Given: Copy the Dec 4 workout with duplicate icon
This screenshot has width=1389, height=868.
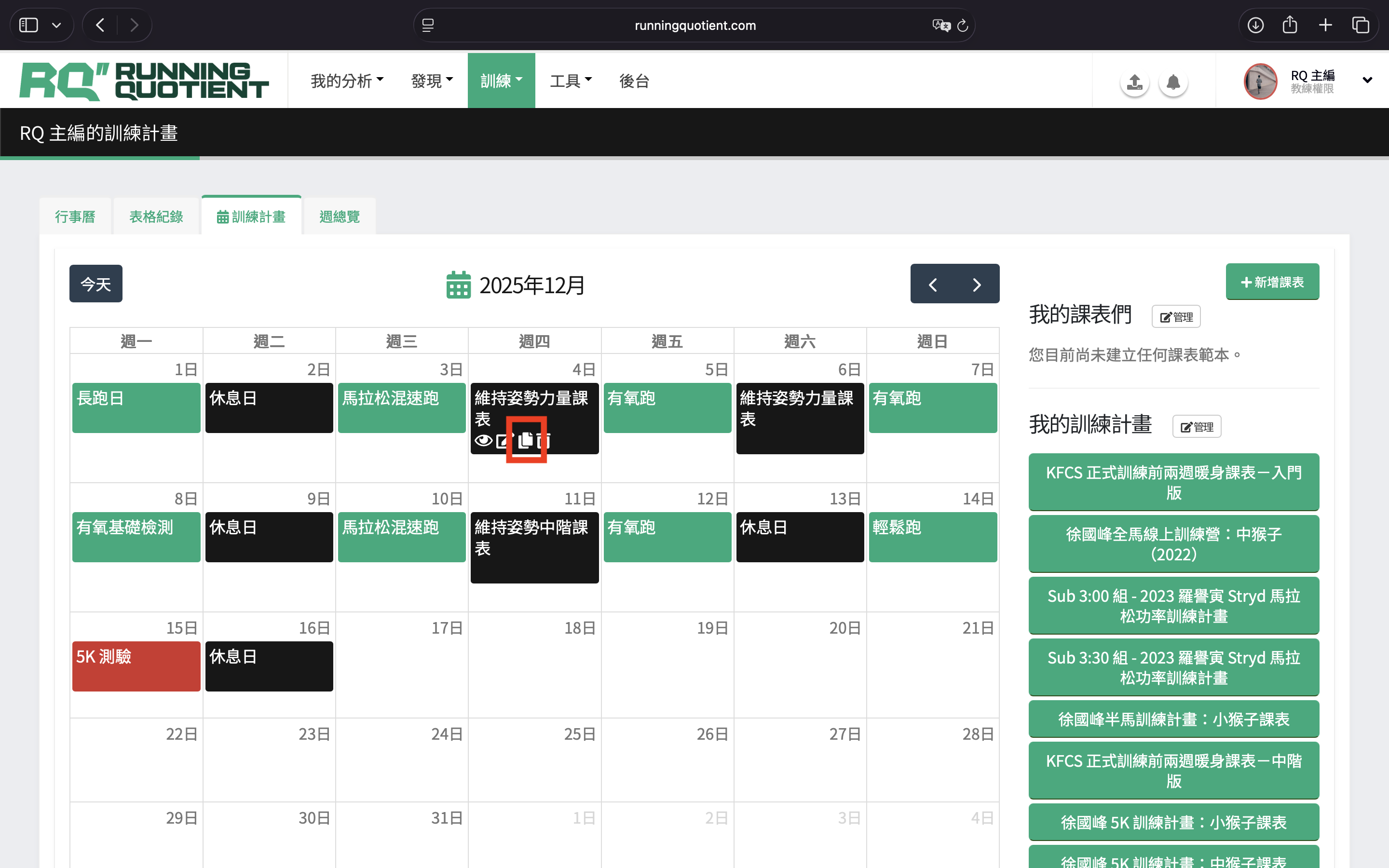Looking at the screenshot, I should (x=526, y=440).
